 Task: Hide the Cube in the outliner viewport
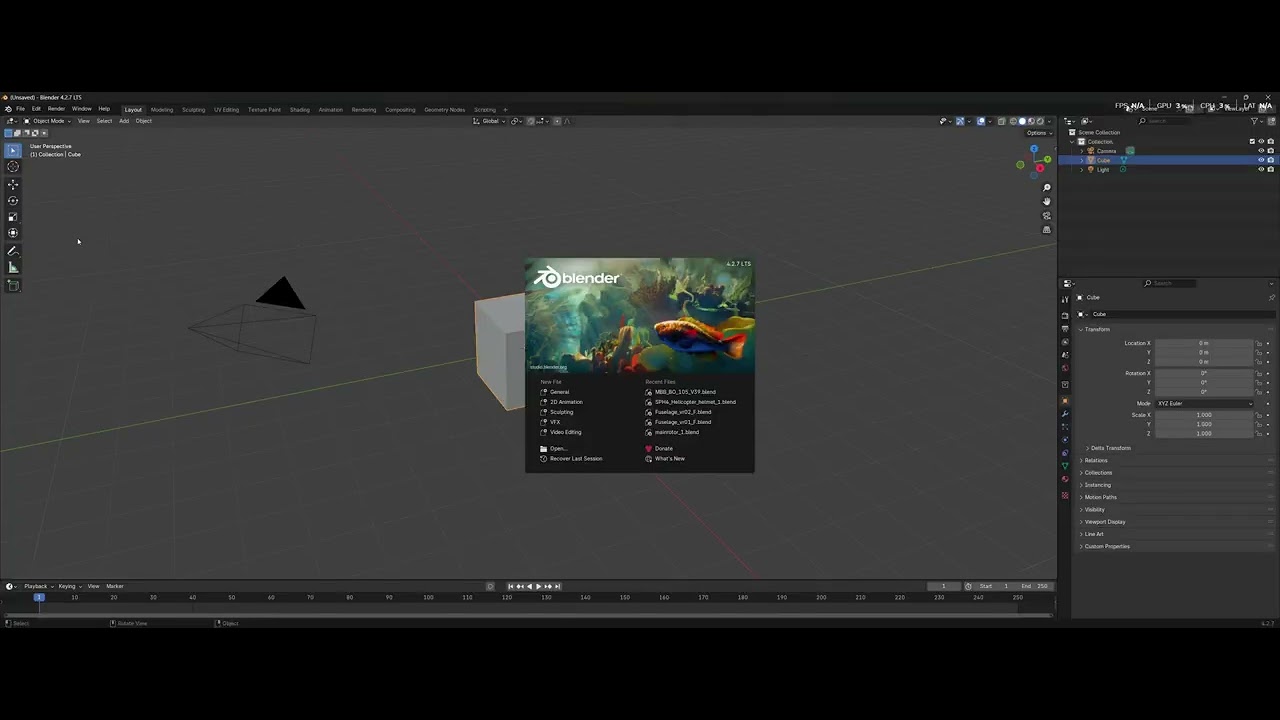pyautogui.click(x=1261, y=160)
